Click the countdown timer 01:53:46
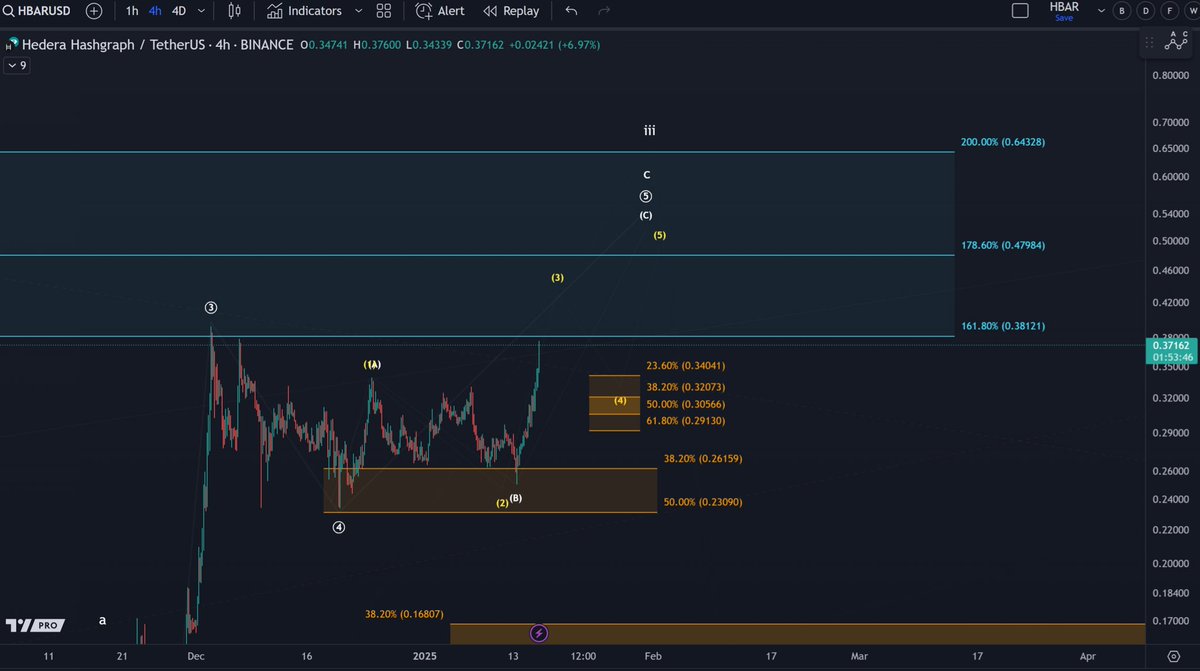The image size is (1200, 671). coord(1170,357)
